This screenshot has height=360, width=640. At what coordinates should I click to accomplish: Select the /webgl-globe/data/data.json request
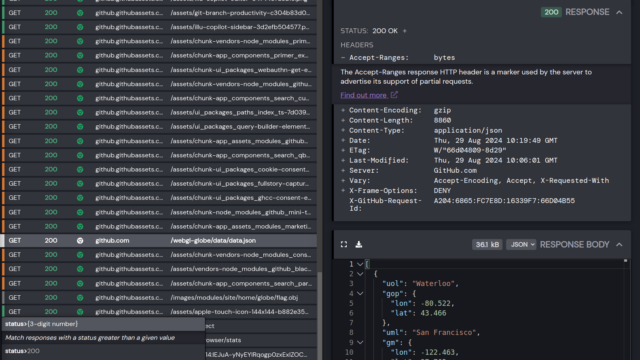pos(159,241)
